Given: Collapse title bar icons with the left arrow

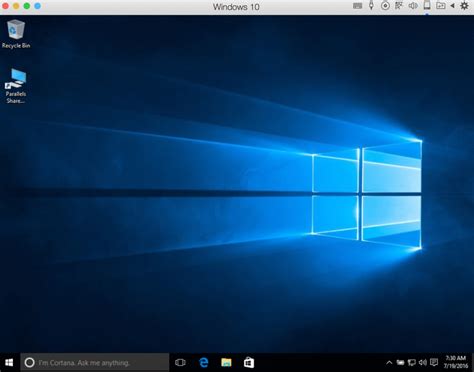Looking at the screenshot, I should 452,6.
